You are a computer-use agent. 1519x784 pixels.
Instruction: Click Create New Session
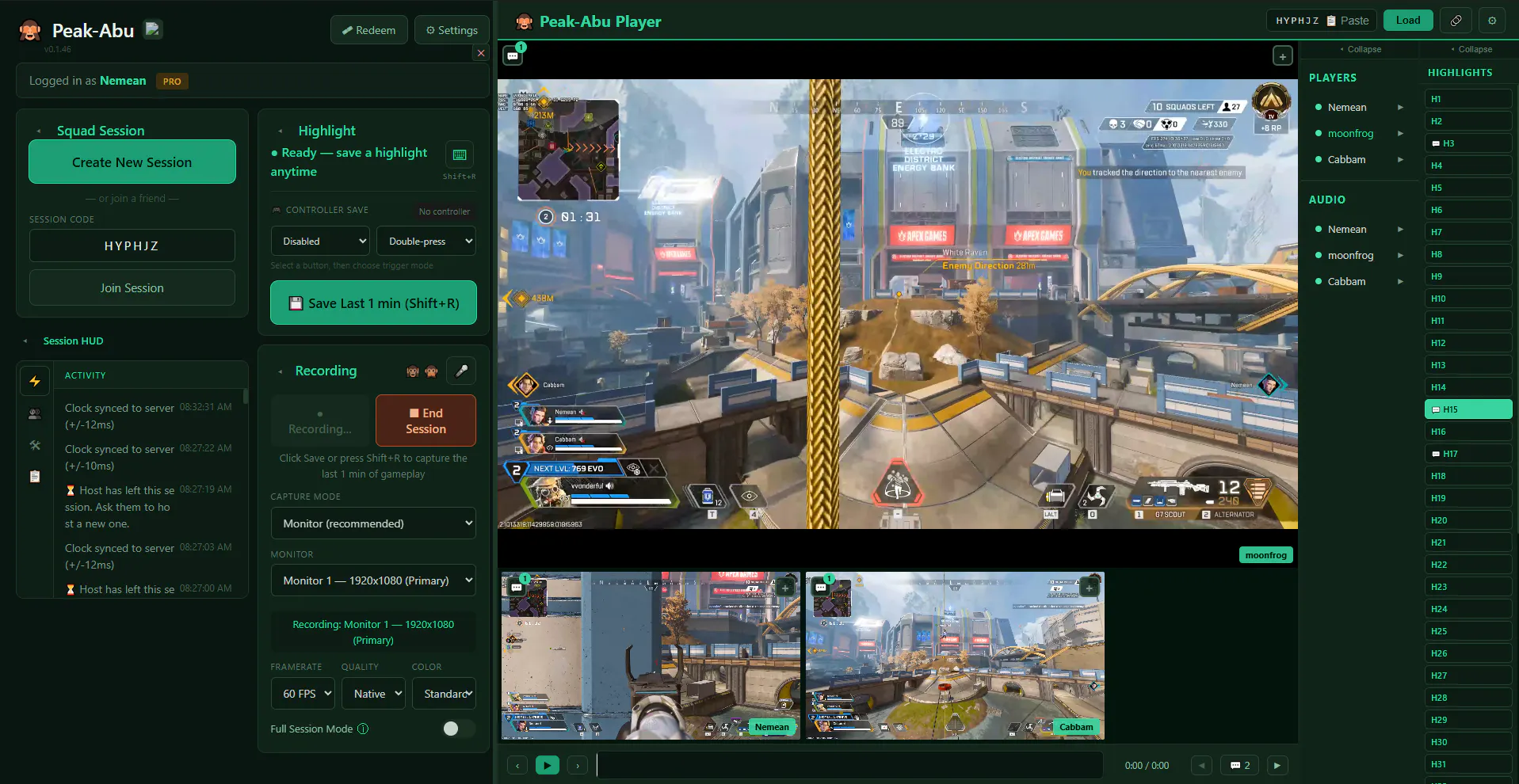coord(132,162)
